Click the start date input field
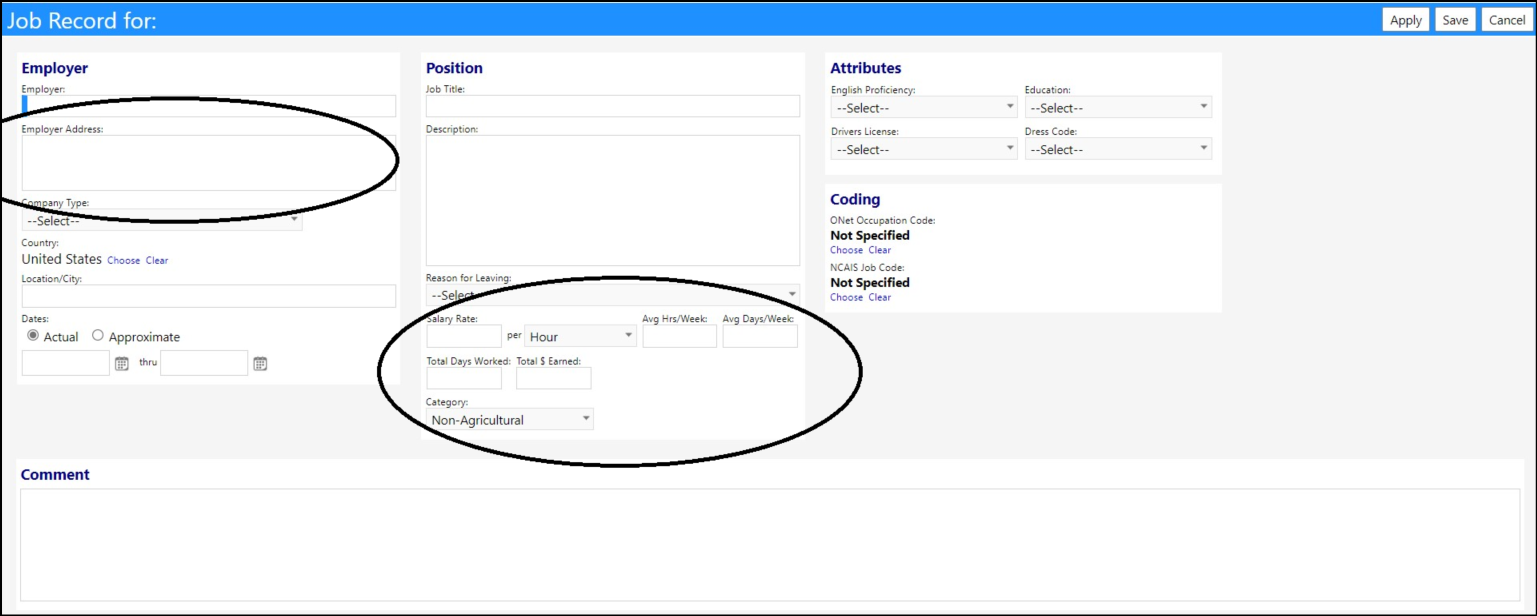 [66, 363]
